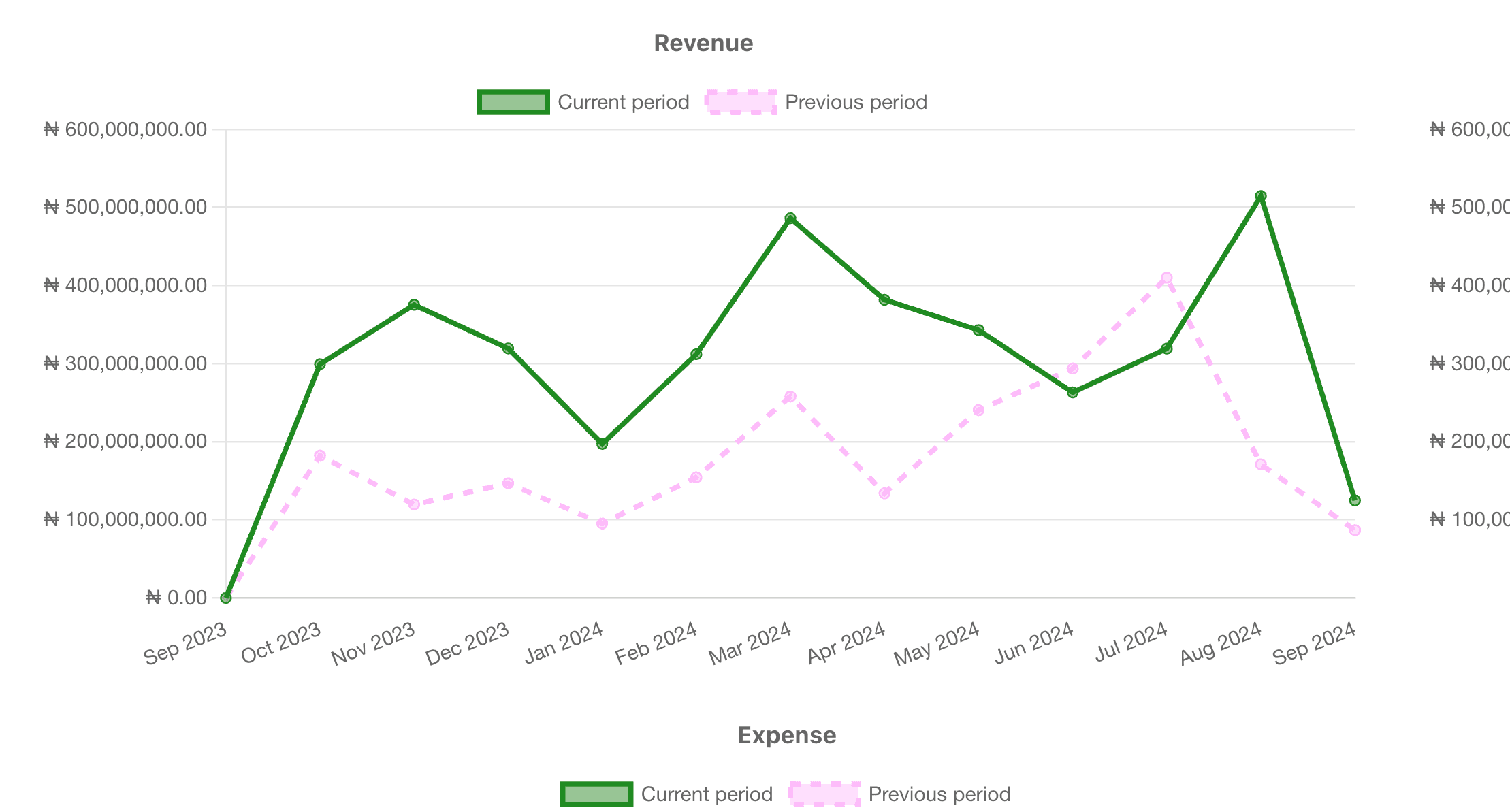
Task: Select Previous period data point for Dec 2023
Action: [x=508, y=483]
